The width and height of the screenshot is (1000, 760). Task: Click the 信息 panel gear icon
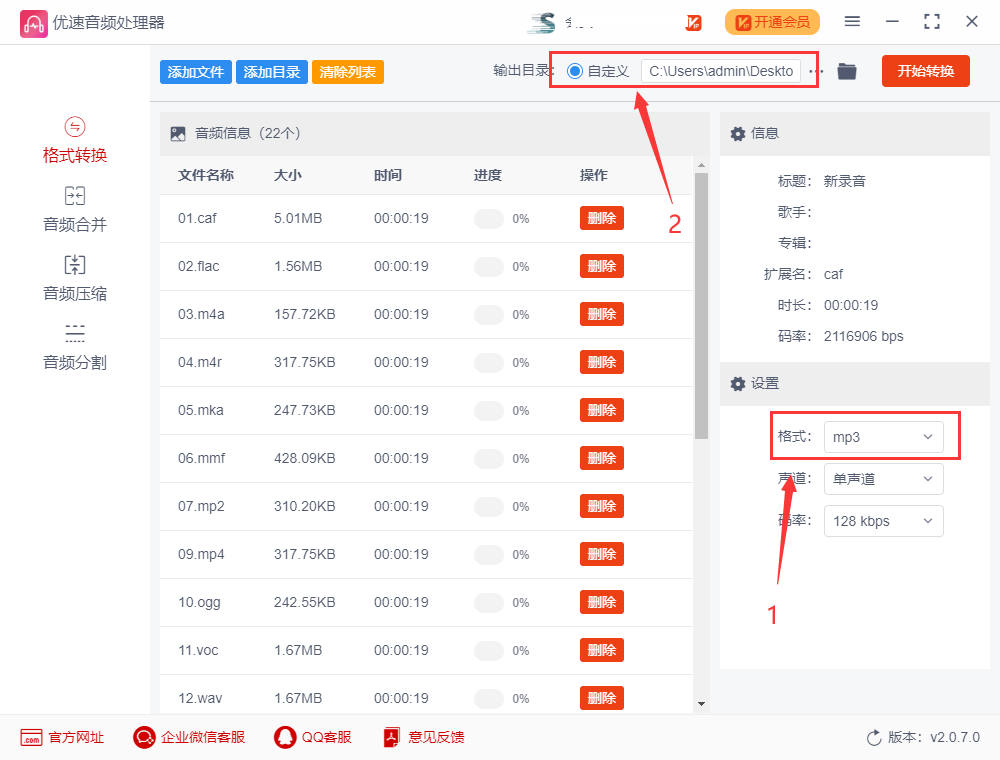coord(737,134)
